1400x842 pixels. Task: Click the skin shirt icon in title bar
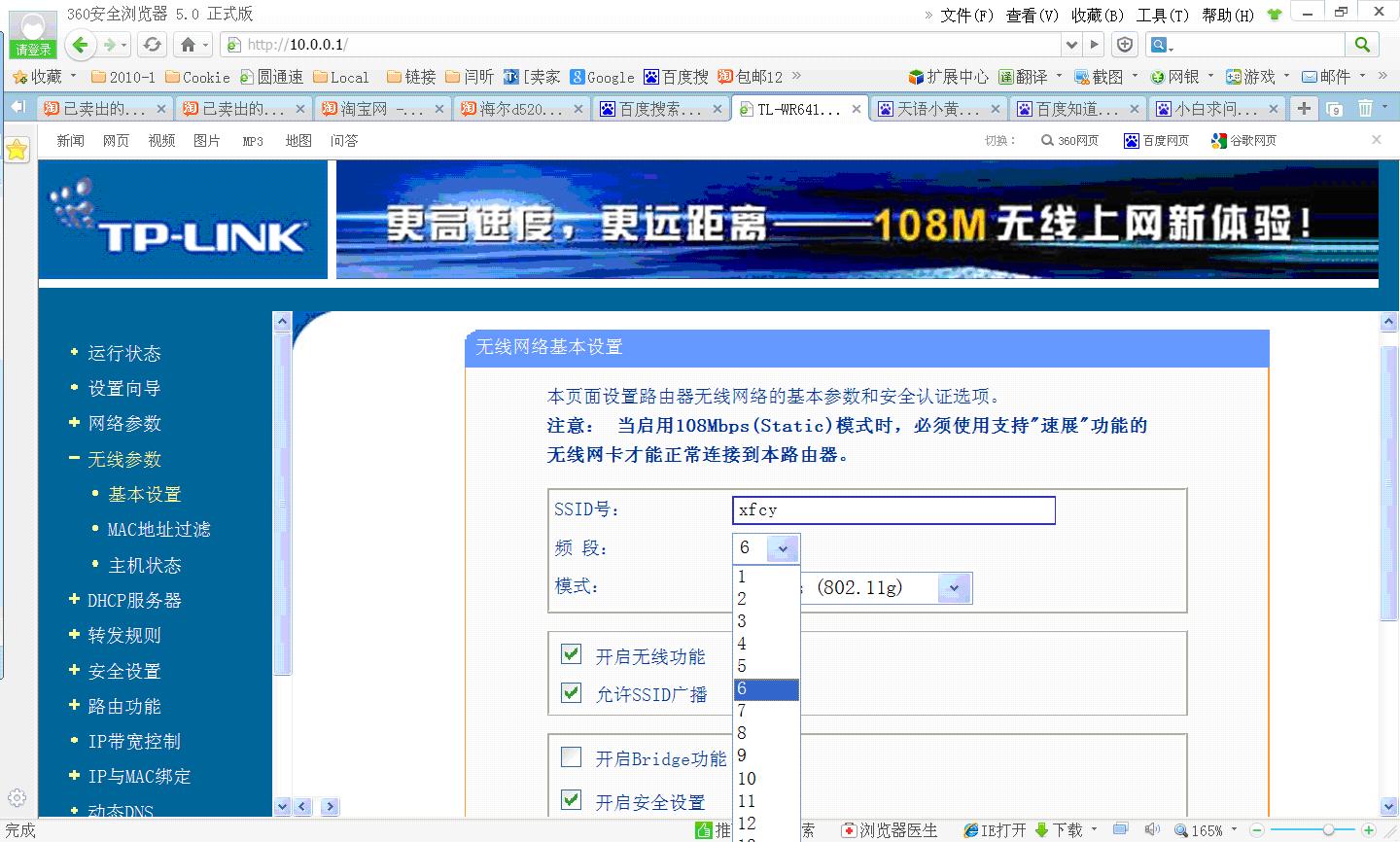1275,14
